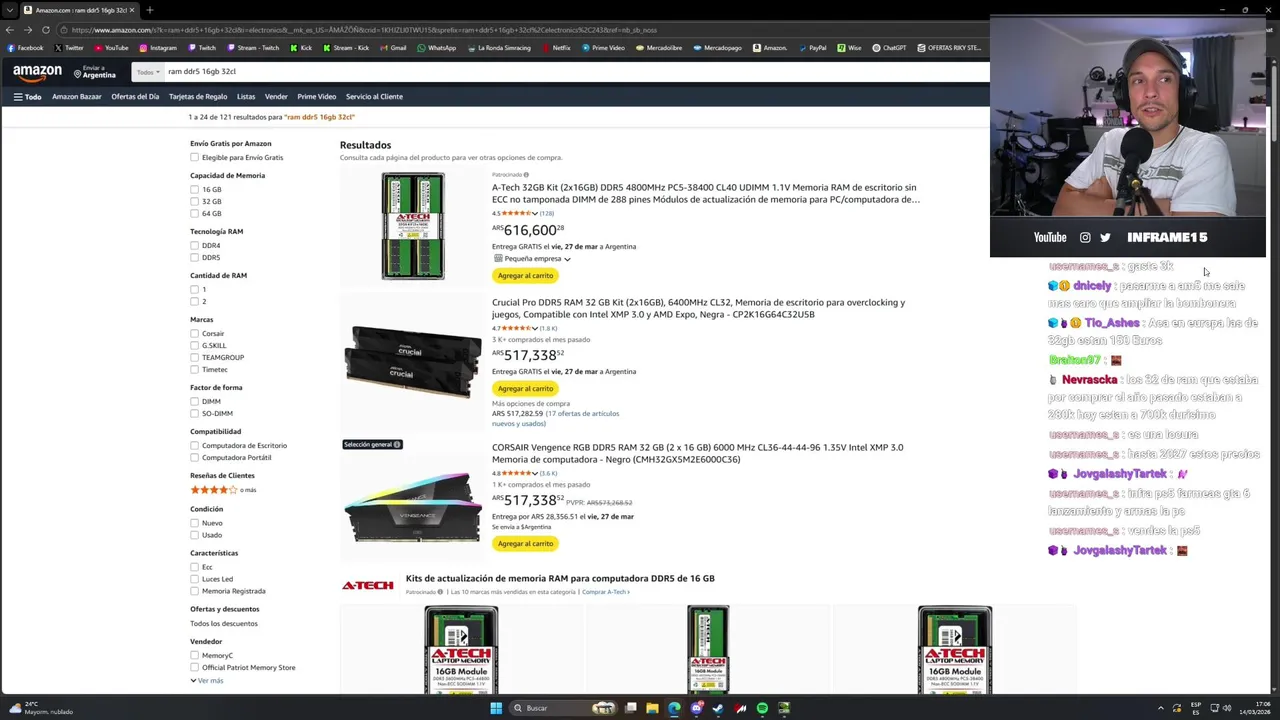Open the PayPal bookmark
Viewport: 1280px width, 720px height.
coord(811,48)
